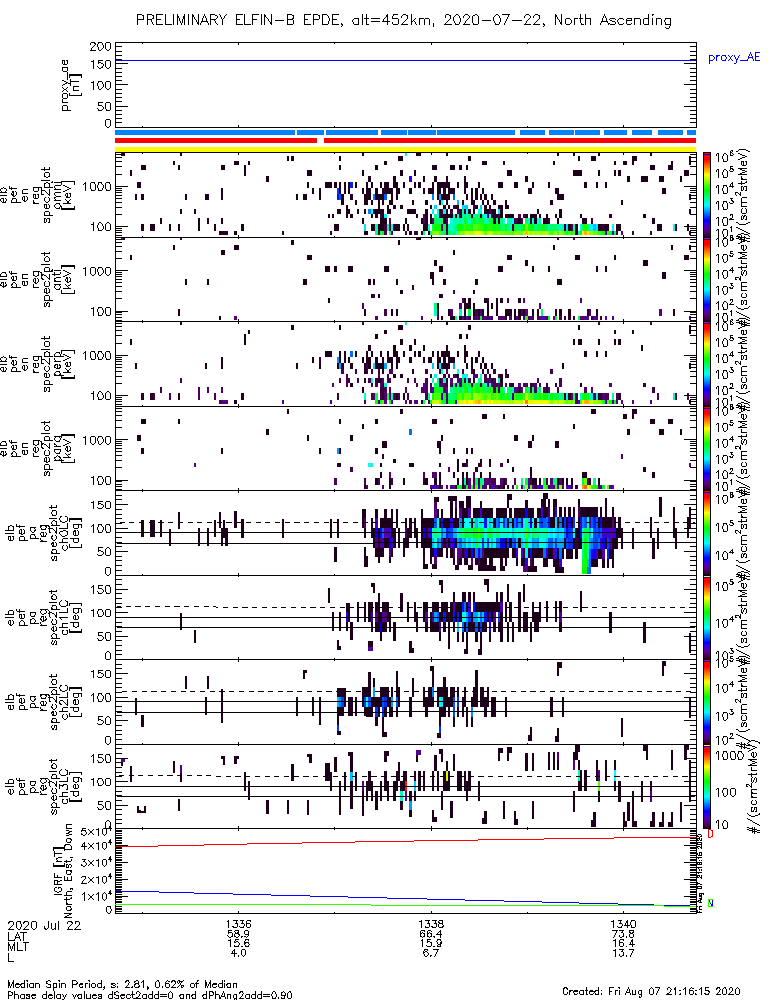Click the "Phase delay values" footer line
Viewport: 775px width, 1000px height.
click(x=150, y=994)
